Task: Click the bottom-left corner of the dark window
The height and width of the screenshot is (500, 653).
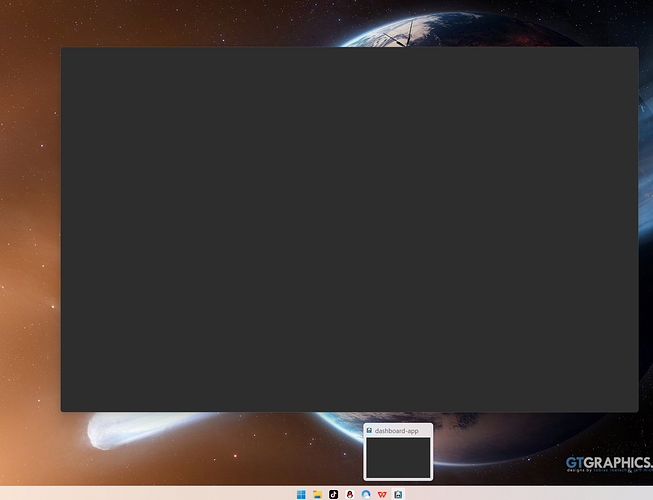Action: pyautogui.click(x=62, y=411)
